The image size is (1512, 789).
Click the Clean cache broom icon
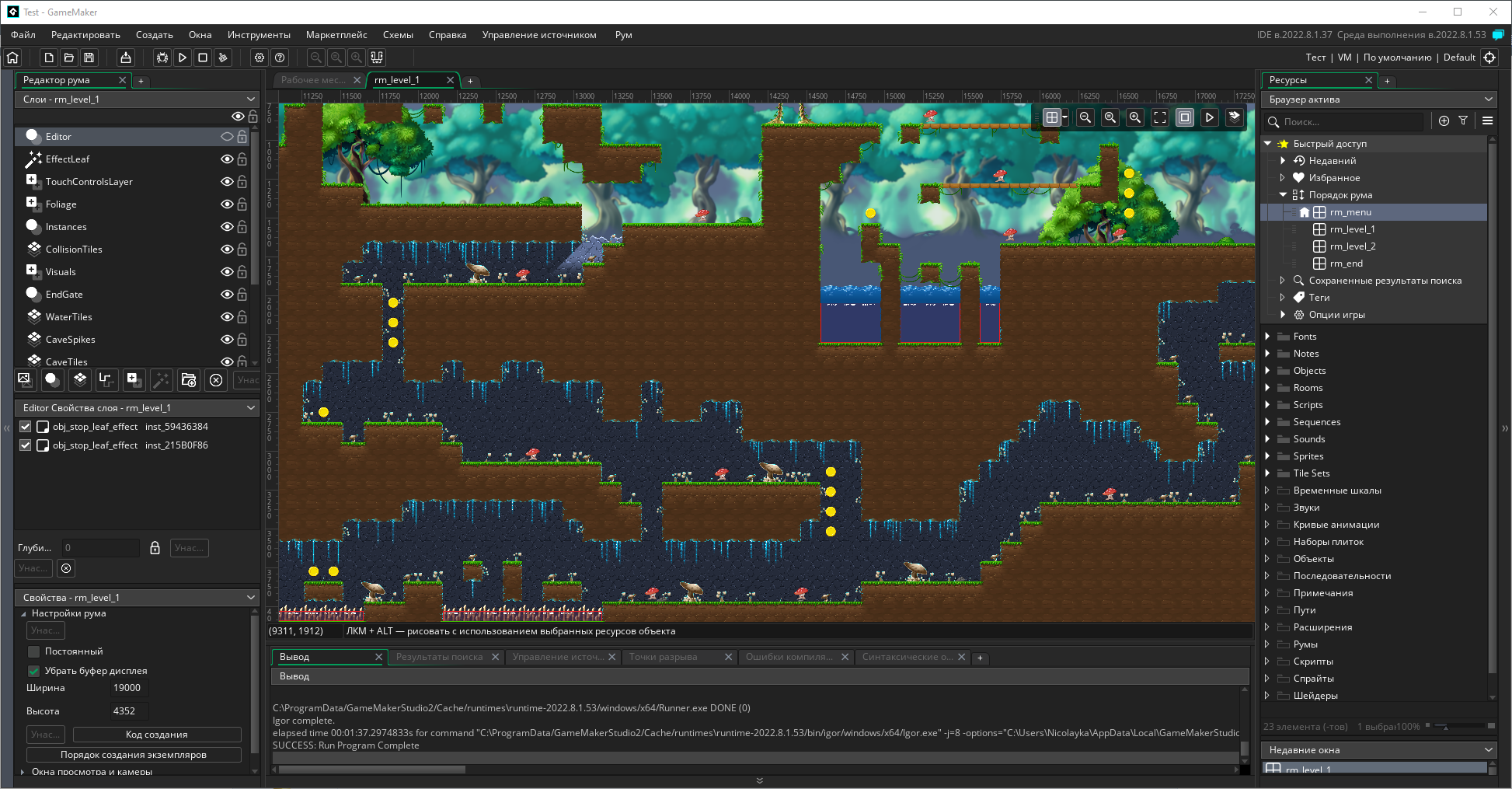[223, 58]
